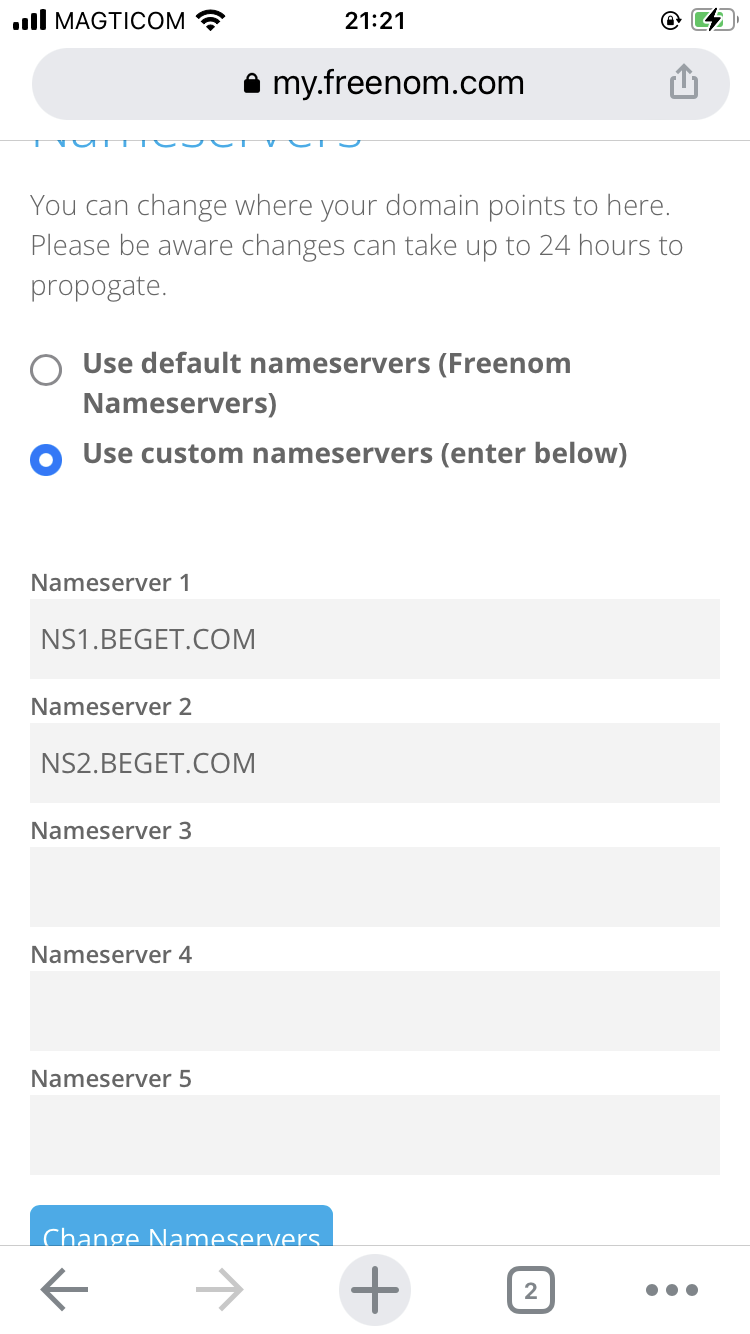This screenshot has height=1334, width=750.
Task: Tap the Use custom nameservers label text
Action: pyautogui.click(x=354, y=454)
